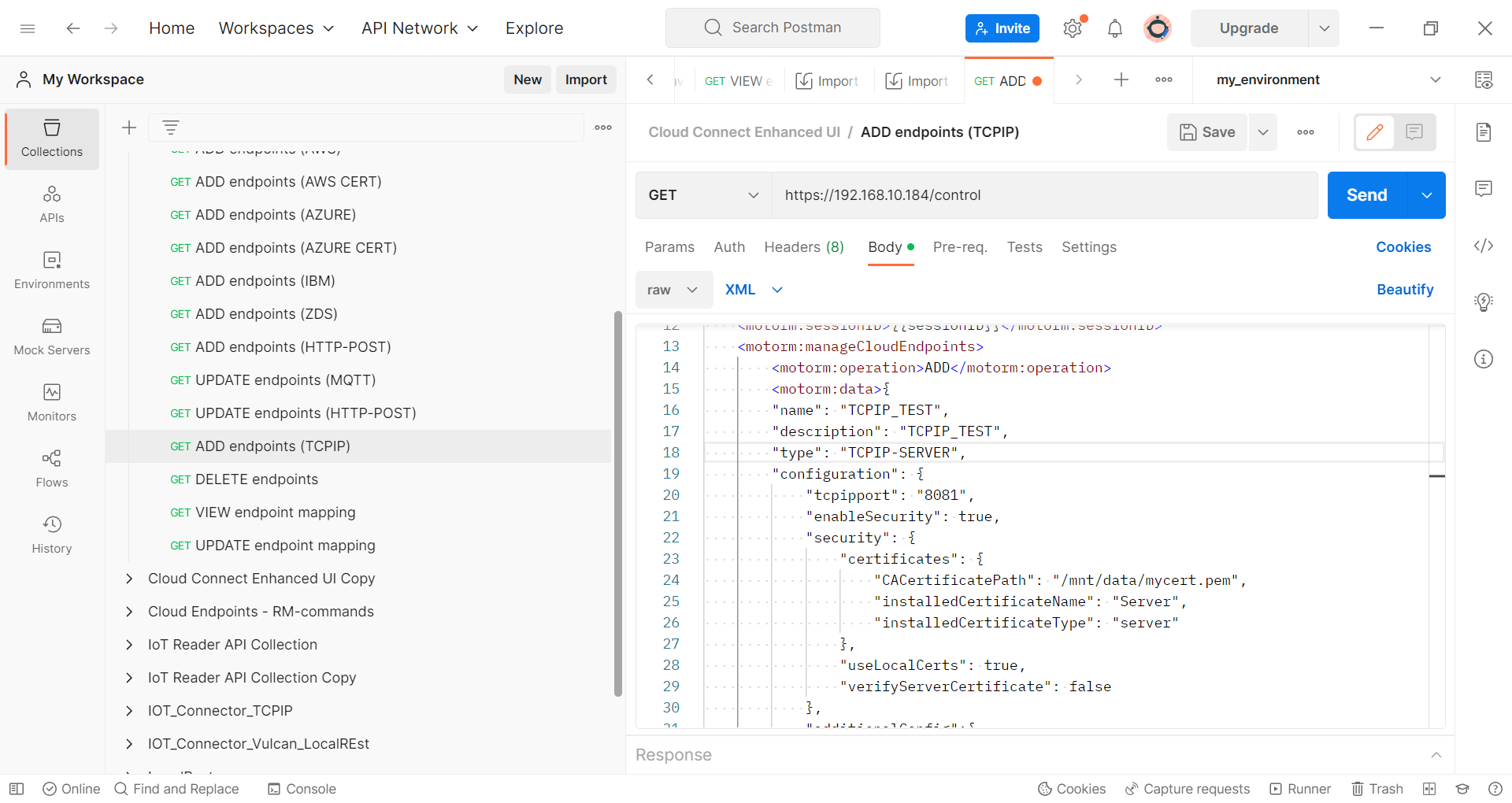Open the hamburger menu icon
Screen dimensions: 1512x803
point(28,28)
